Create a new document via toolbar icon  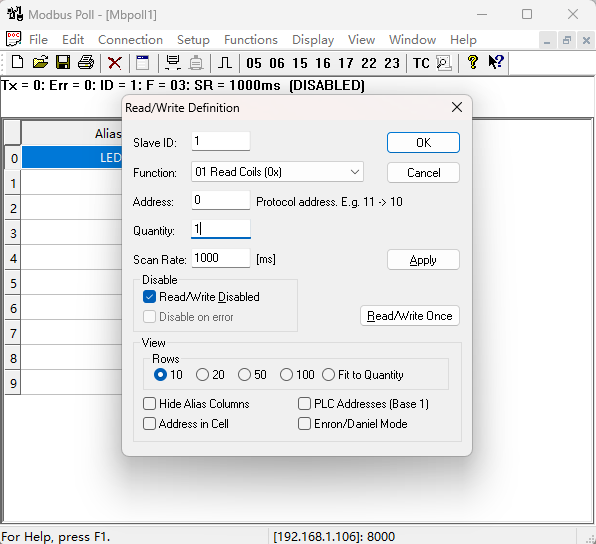click(x=17, y=62)
